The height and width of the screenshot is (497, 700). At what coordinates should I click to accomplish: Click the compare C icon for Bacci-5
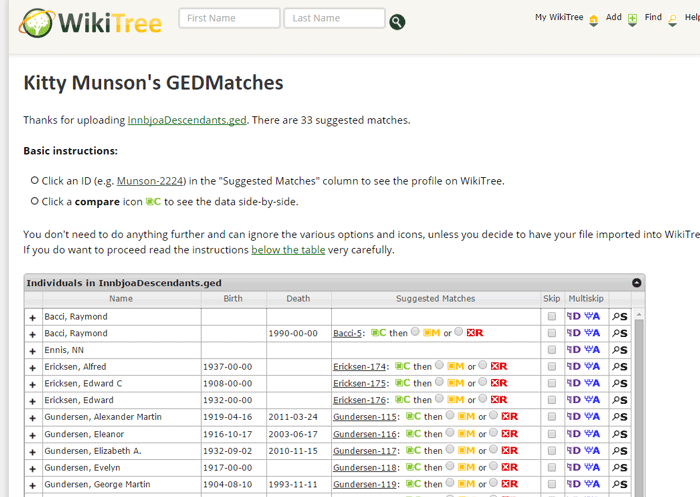(379, 333)
